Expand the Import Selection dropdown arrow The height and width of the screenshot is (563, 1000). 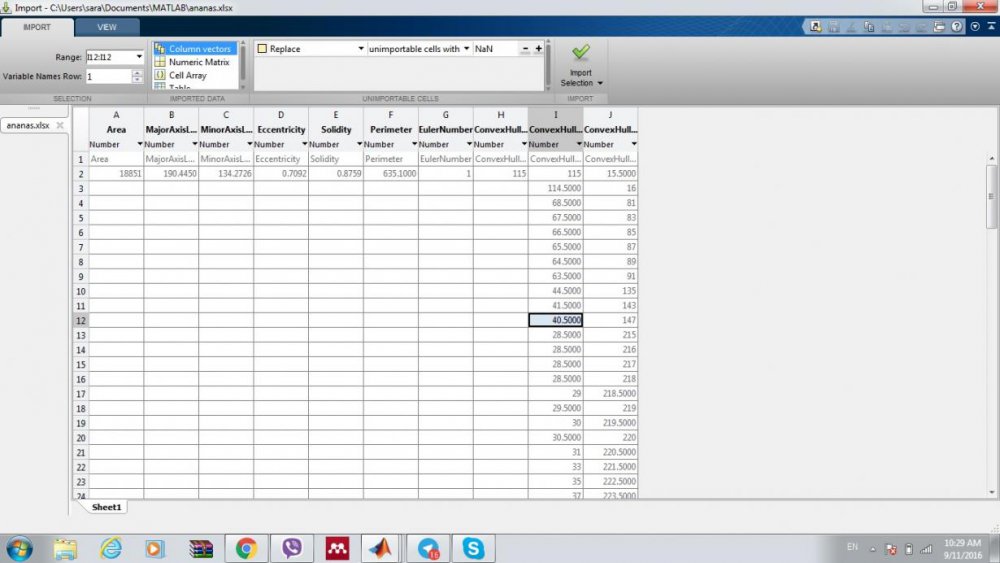601,83
